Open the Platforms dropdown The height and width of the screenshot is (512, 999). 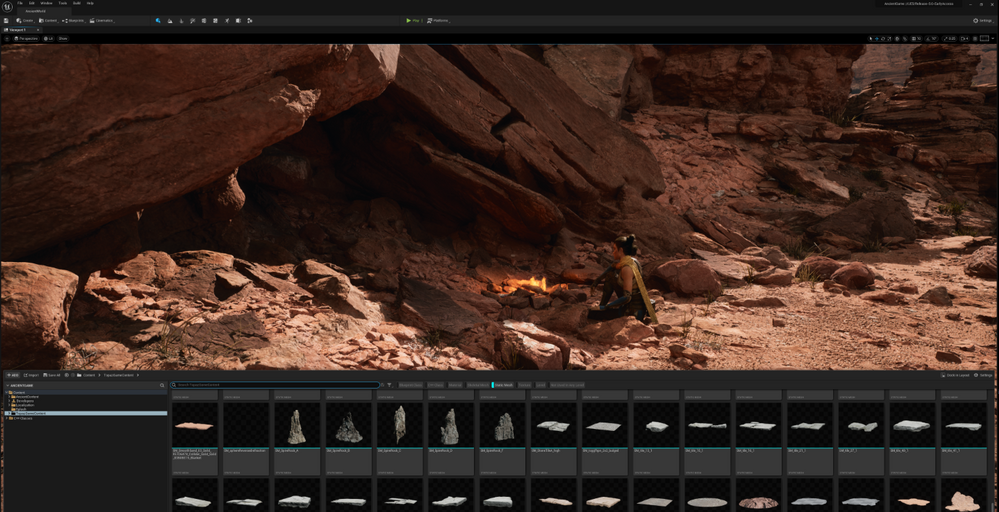438,20
